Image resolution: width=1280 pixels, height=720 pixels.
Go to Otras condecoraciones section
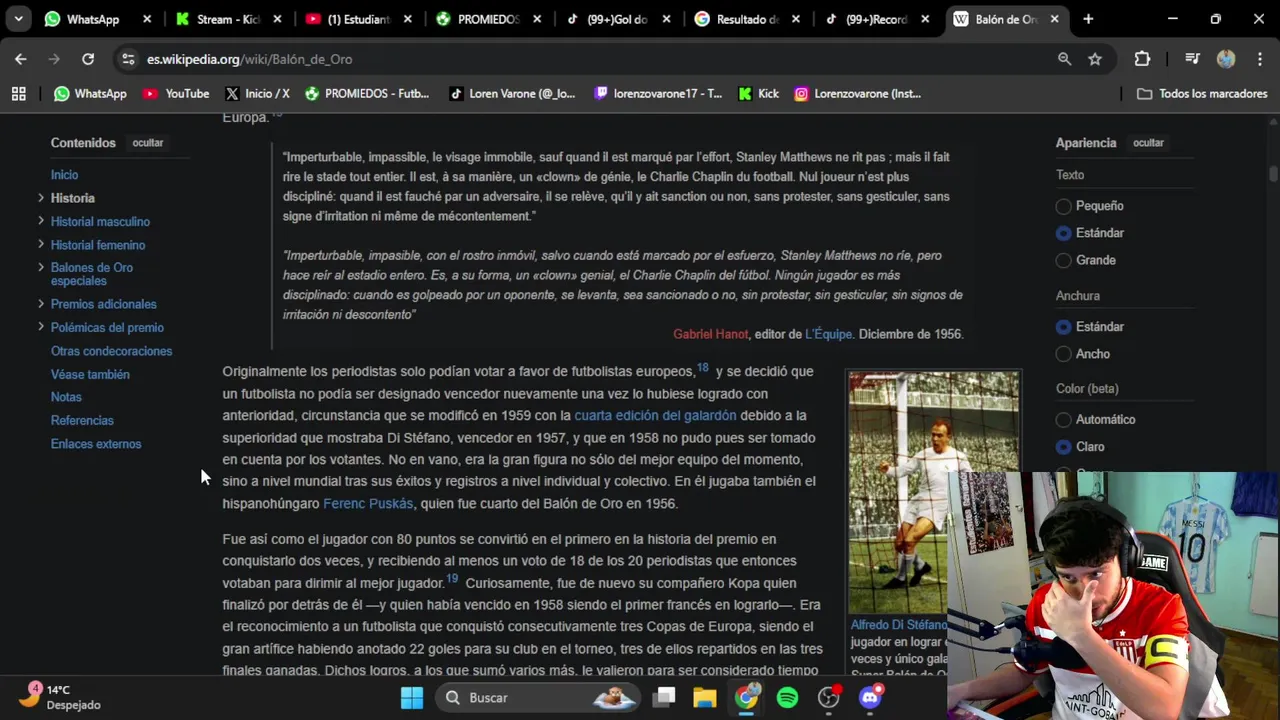click(111, 351)
